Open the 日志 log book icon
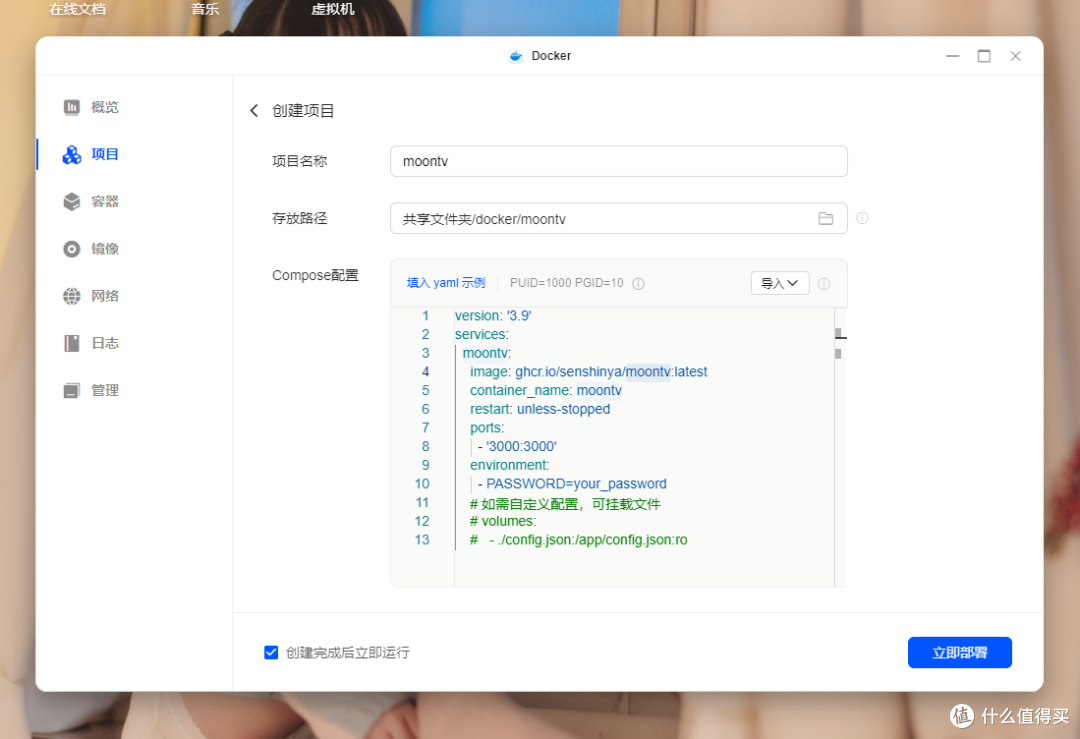 [x=72, y=343]
